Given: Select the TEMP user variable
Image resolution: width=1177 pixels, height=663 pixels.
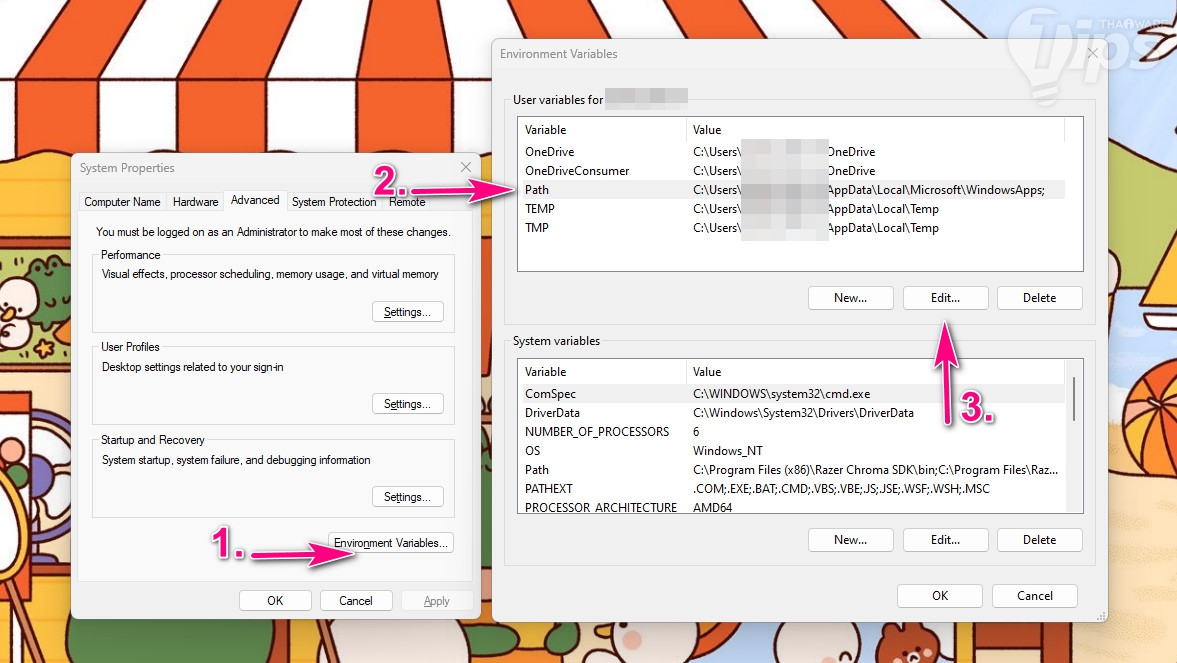Looking at the screenshot, I should [x=791, y=209].
